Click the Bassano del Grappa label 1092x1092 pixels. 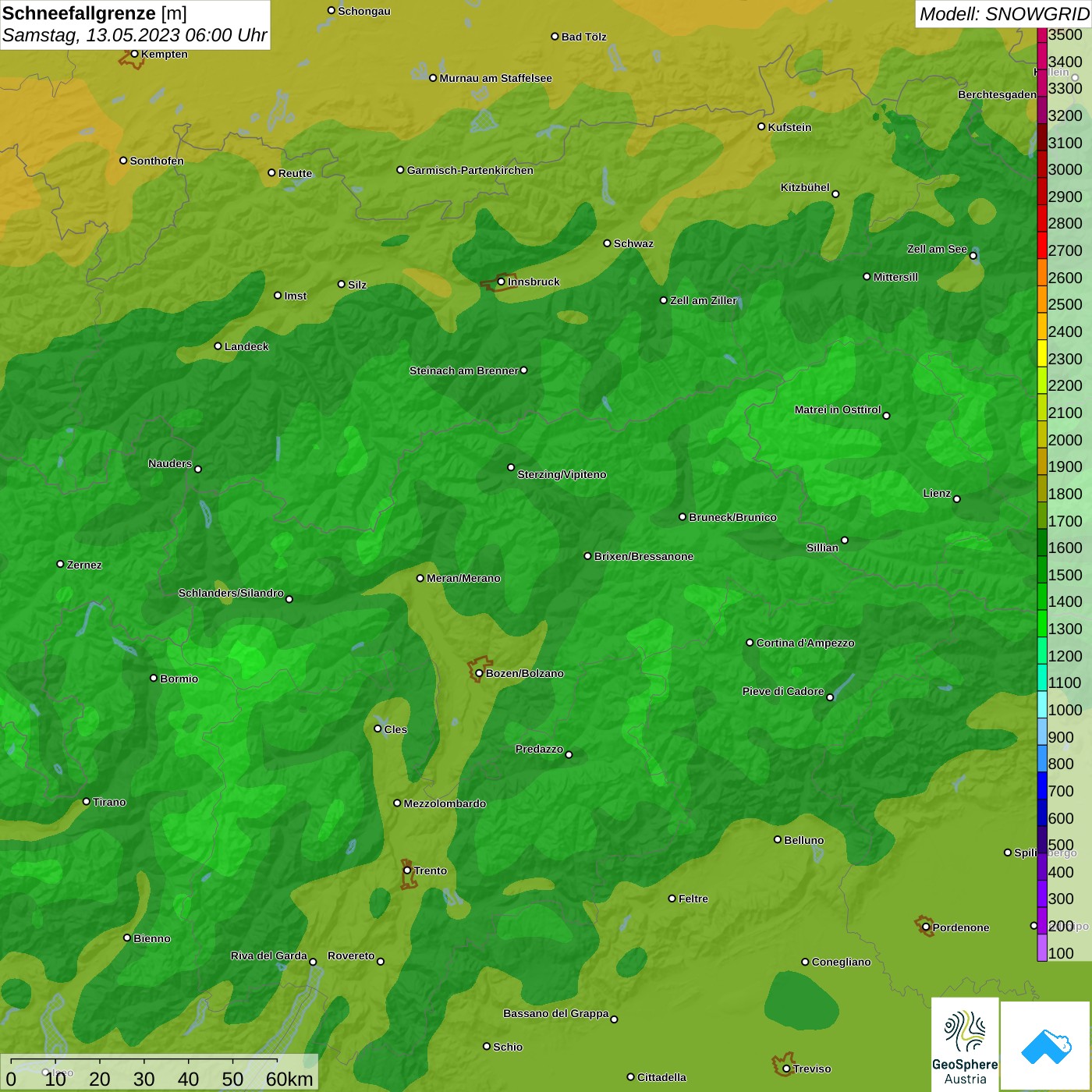pyautogui.click(x=556, y=1013)
